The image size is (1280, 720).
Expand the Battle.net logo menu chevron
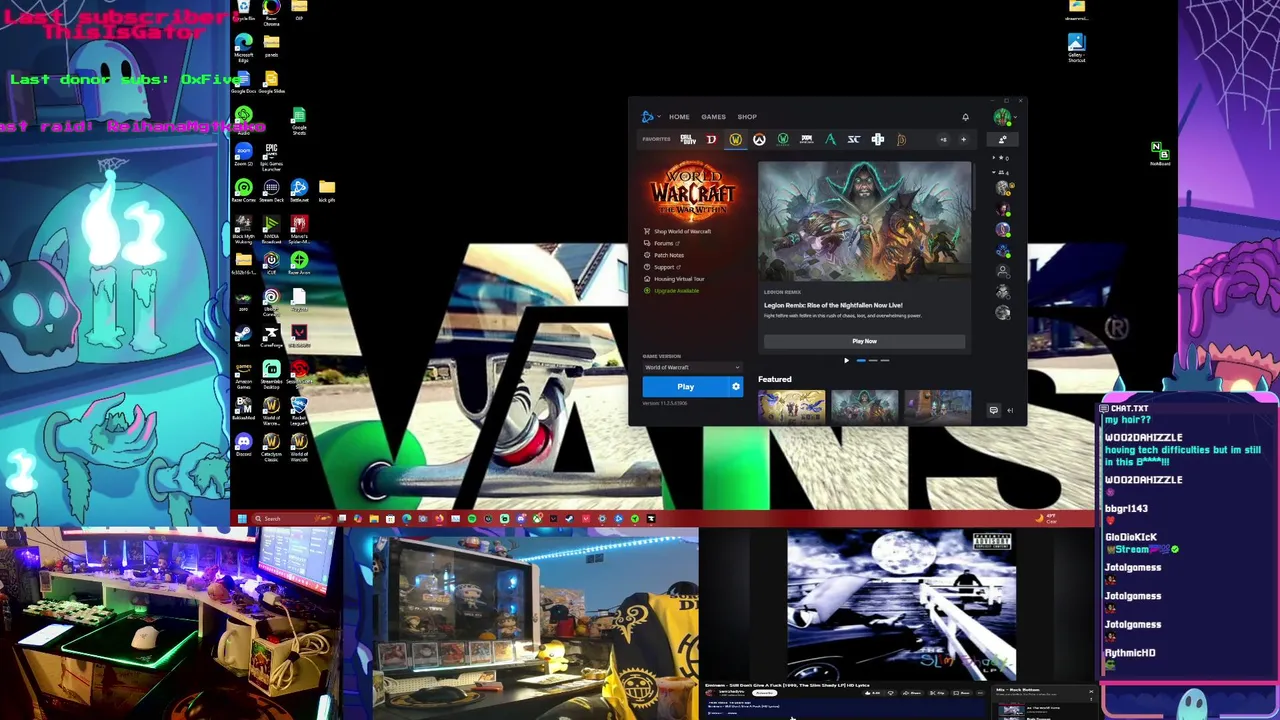pos(659,117)
